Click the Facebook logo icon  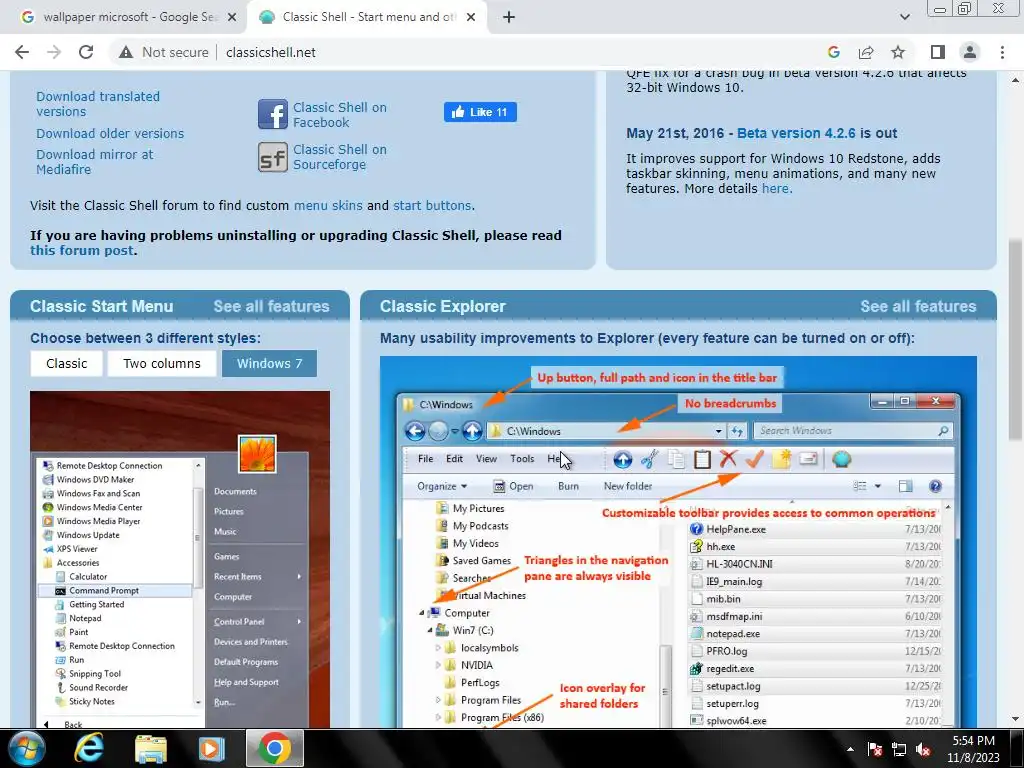(273, 114)
